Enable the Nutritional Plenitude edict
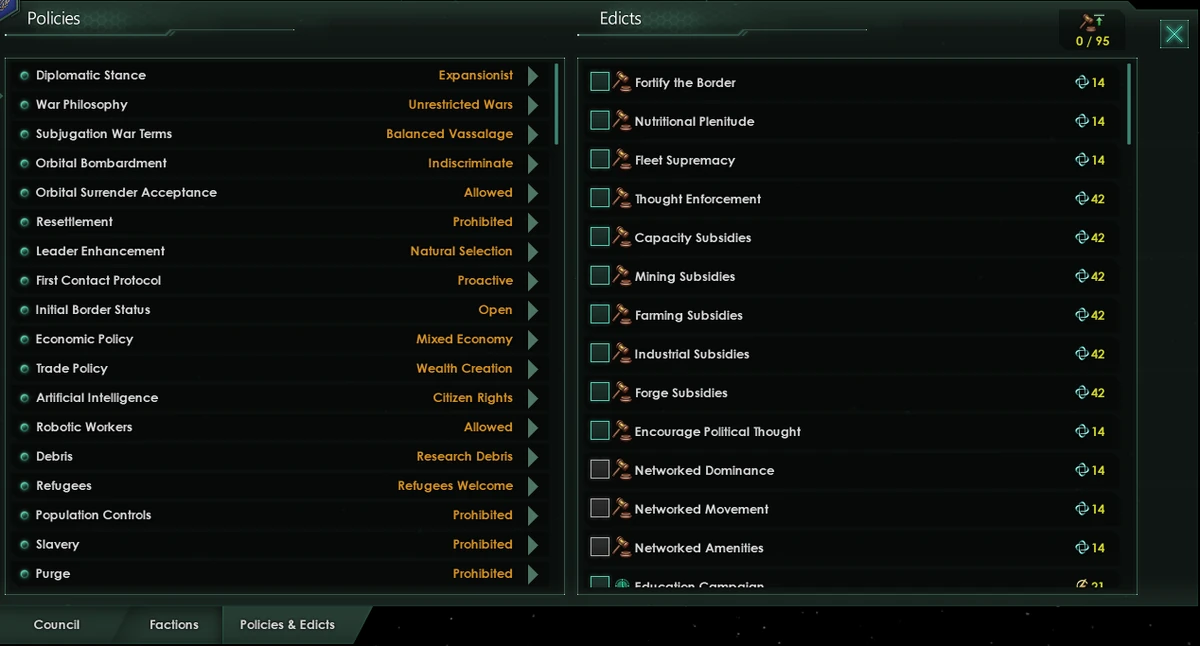 tap(599, 120)
